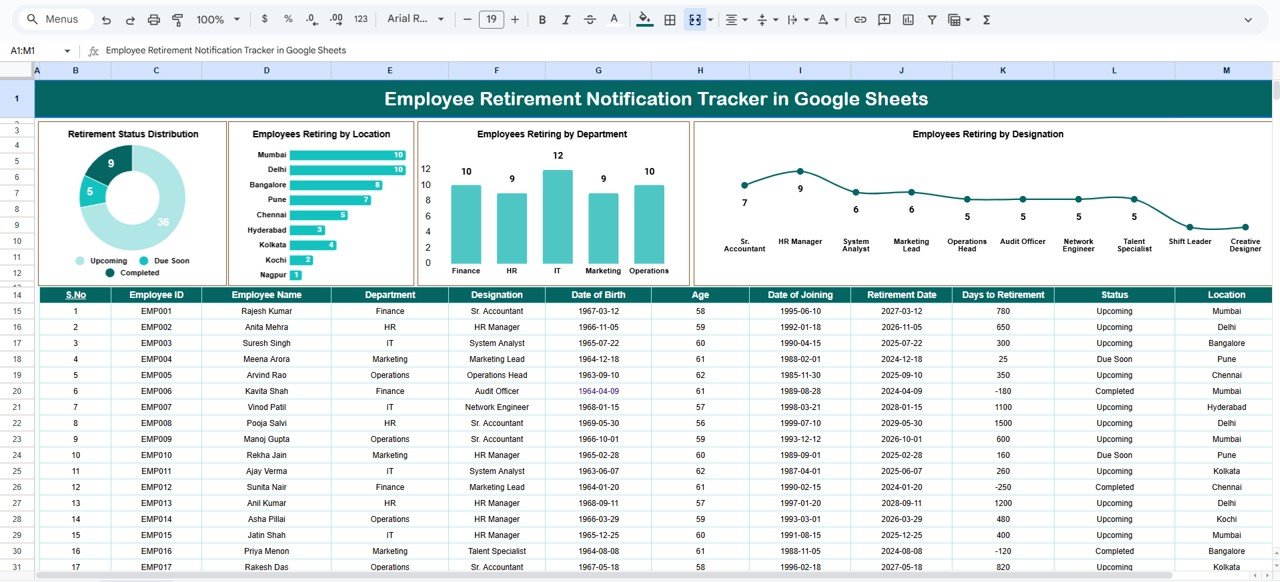Viewport: 1280px width, 582px height.
Task: Click the Print icon
Action: click(153, 20)
